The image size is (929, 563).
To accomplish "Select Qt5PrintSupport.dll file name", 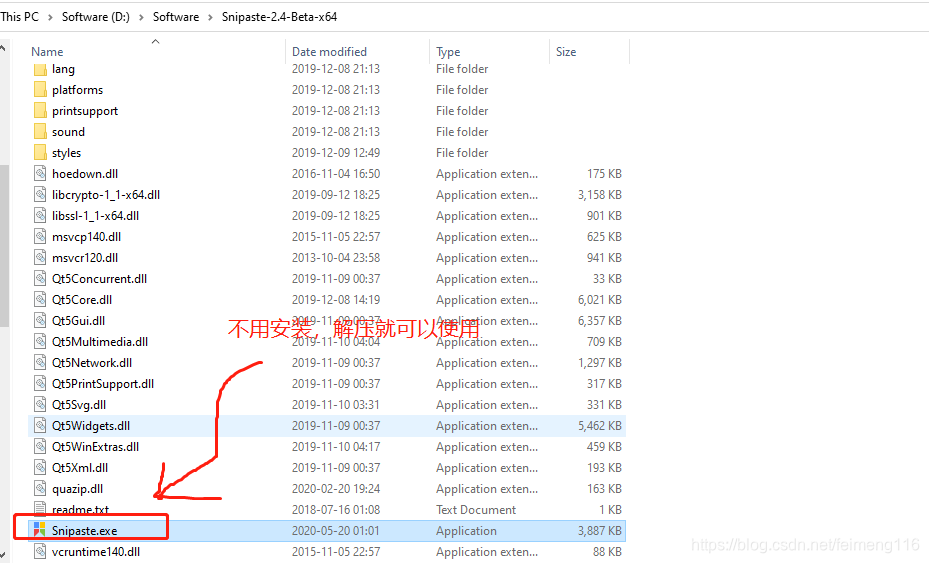I will tap(103, 384).
